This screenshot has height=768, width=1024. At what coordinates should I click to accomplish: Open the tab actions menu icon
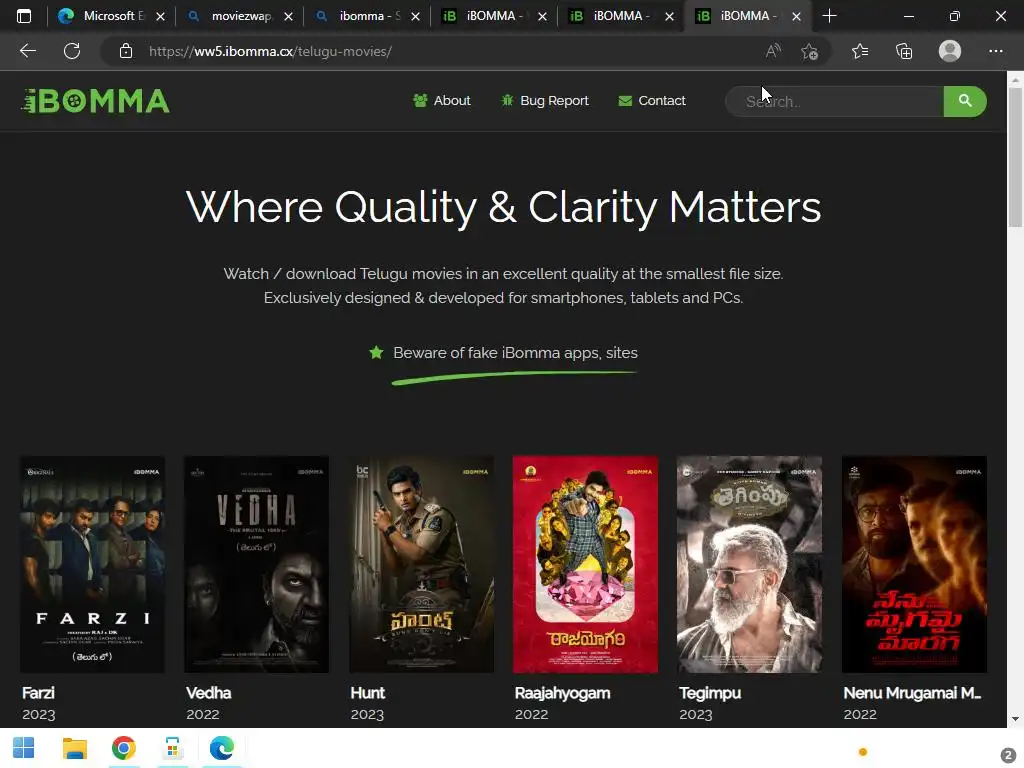(24, 16)
